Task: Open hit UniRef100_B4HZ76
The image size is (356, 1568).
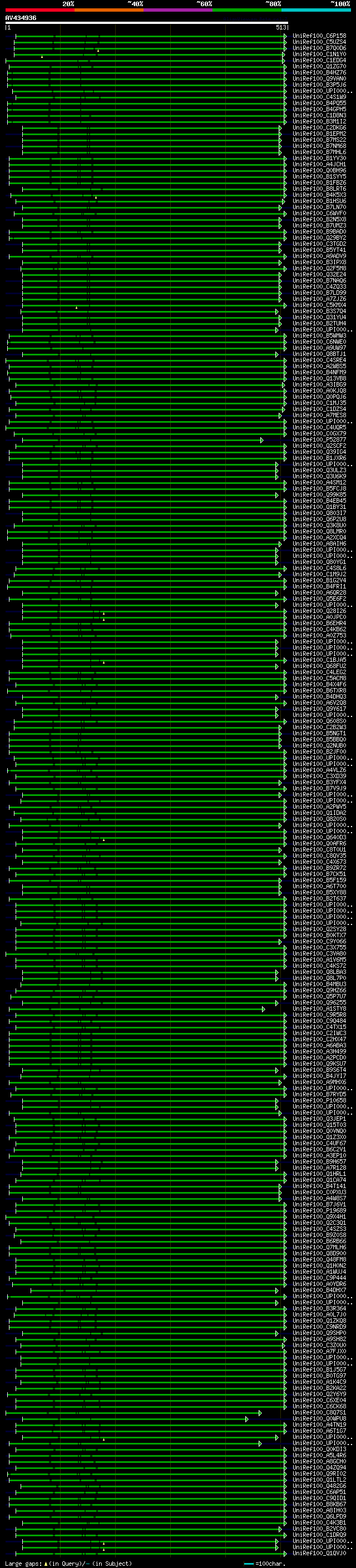Action: point(319,72)
